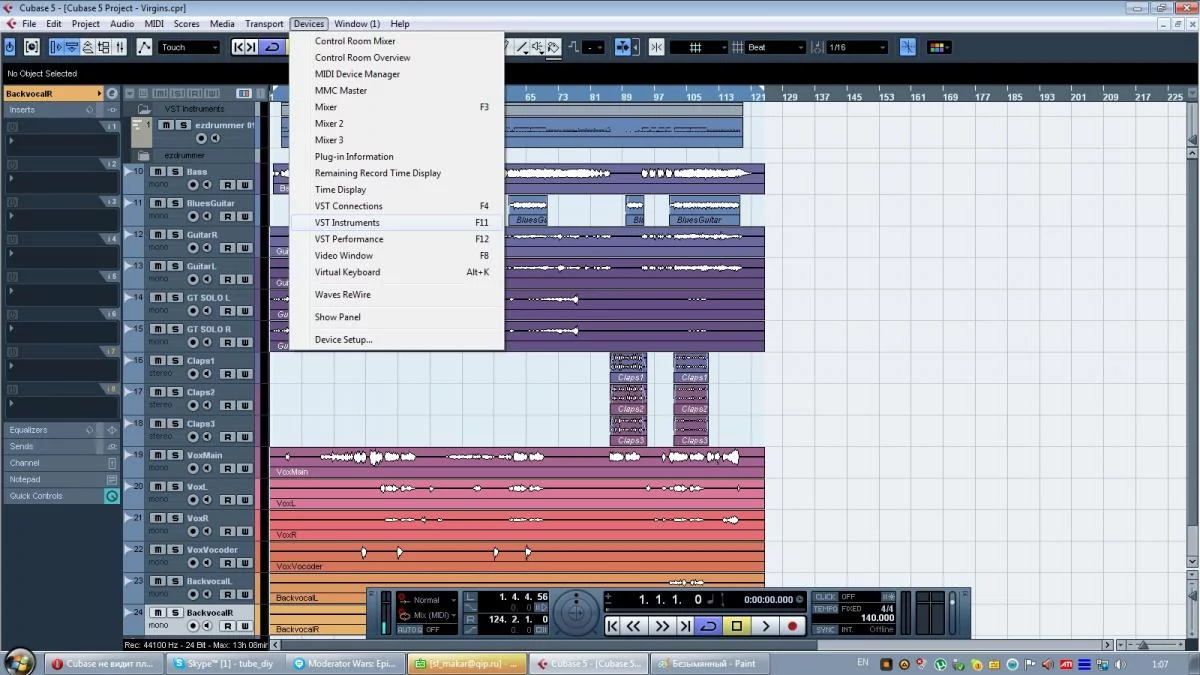Select VST Instruments from Devices menu
1200x675 pixels.
(x=347, y=223)
